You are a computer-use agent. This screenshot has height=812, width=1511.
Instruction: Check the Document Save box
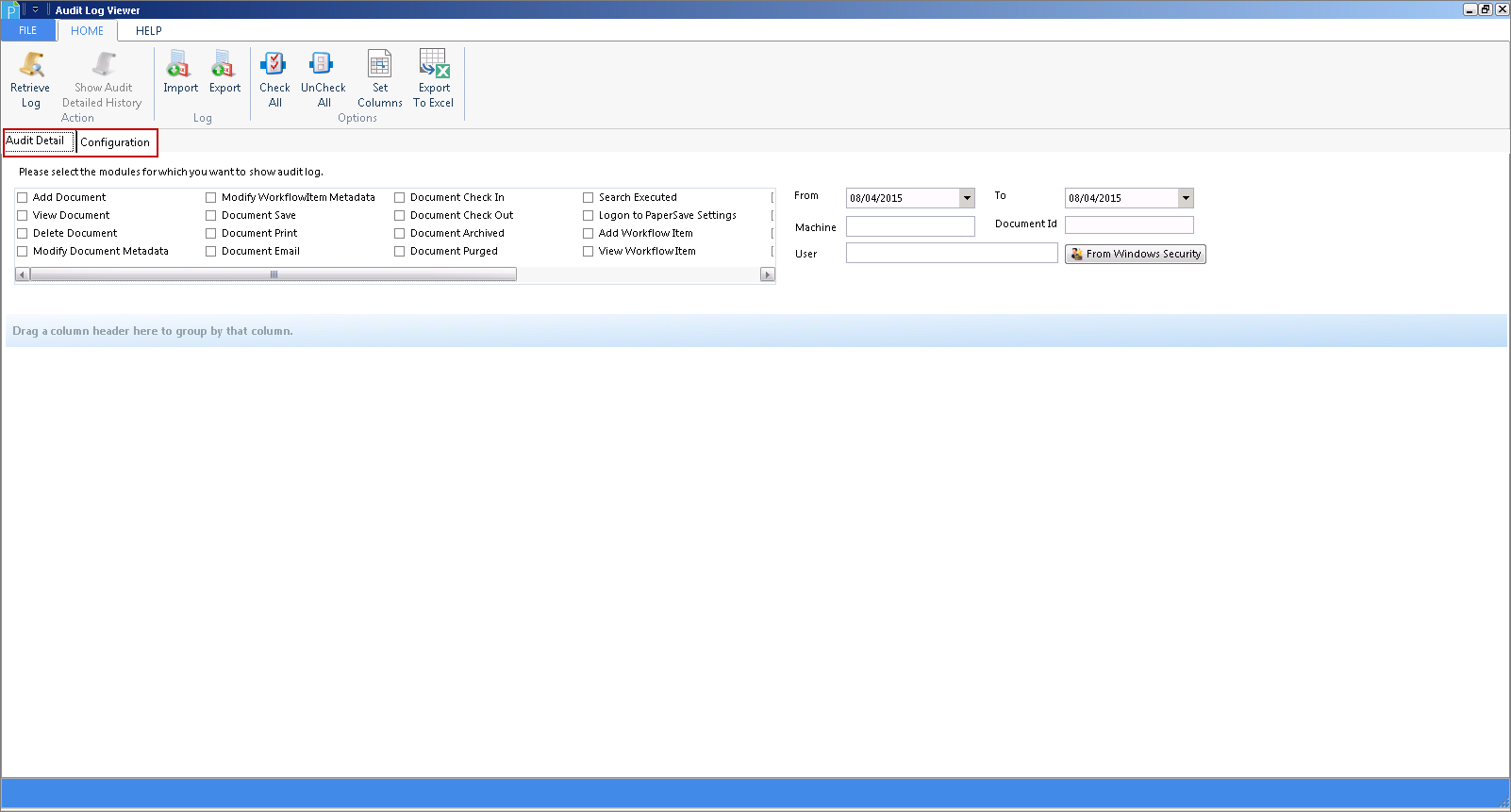pyautogui.click(x=210, y=216)
